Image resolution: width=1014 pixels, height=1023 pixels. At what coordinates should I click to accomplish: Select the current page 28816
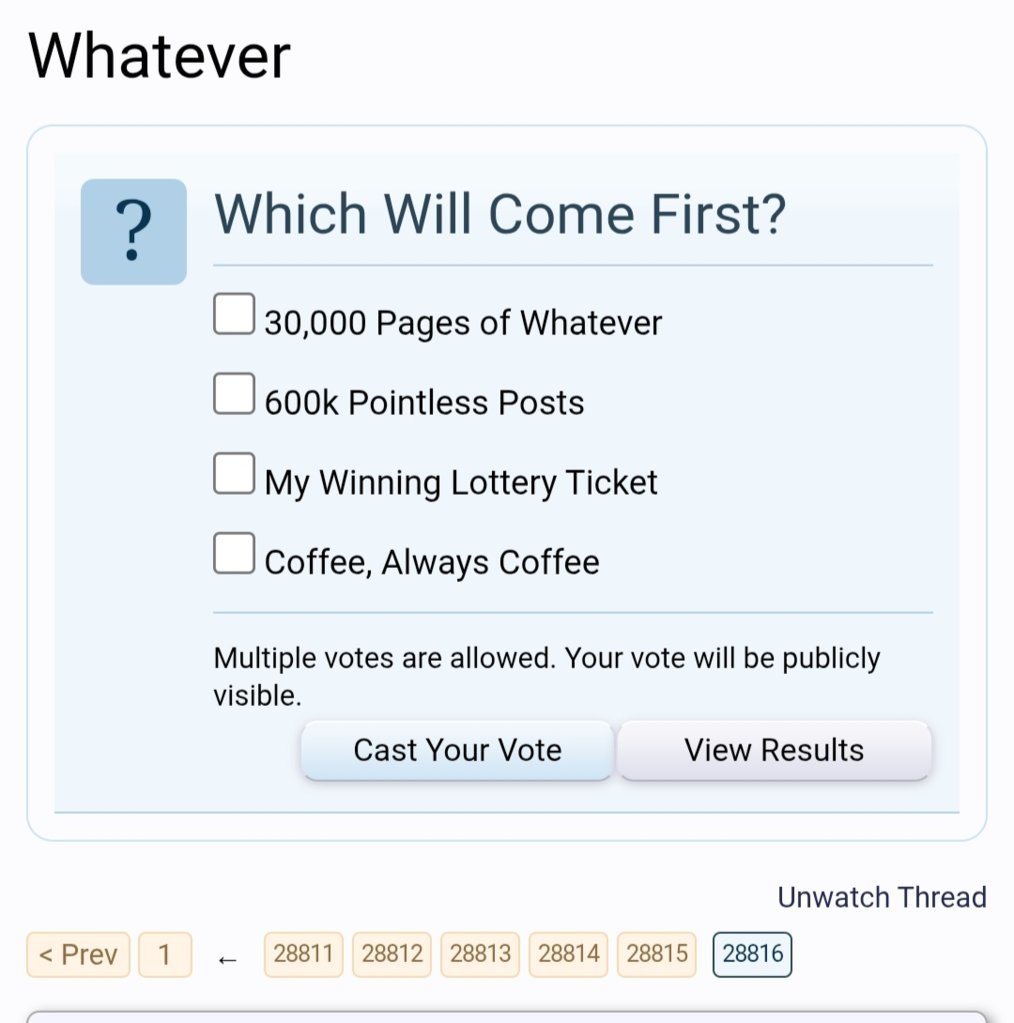pyautogui.click(x=752, y=954)
